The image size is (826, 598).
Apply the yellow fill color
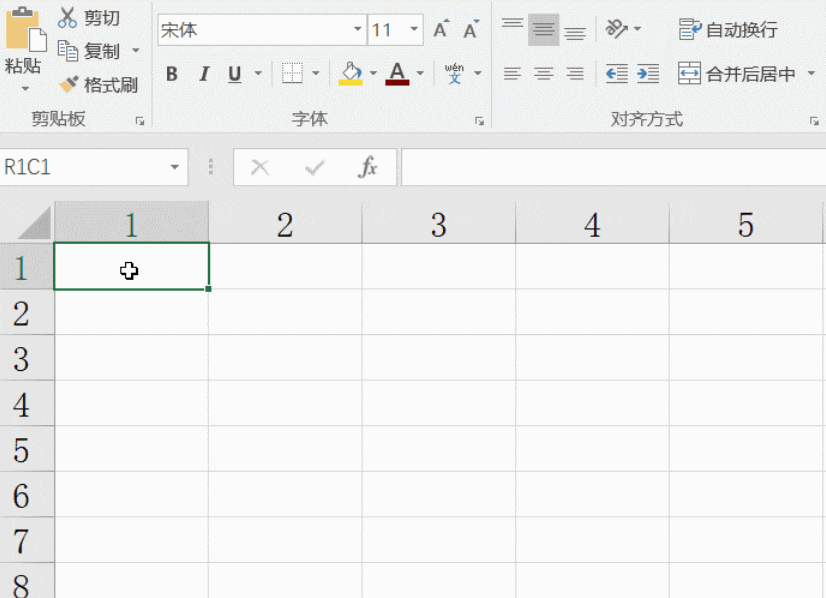click(x=350, y=74)
